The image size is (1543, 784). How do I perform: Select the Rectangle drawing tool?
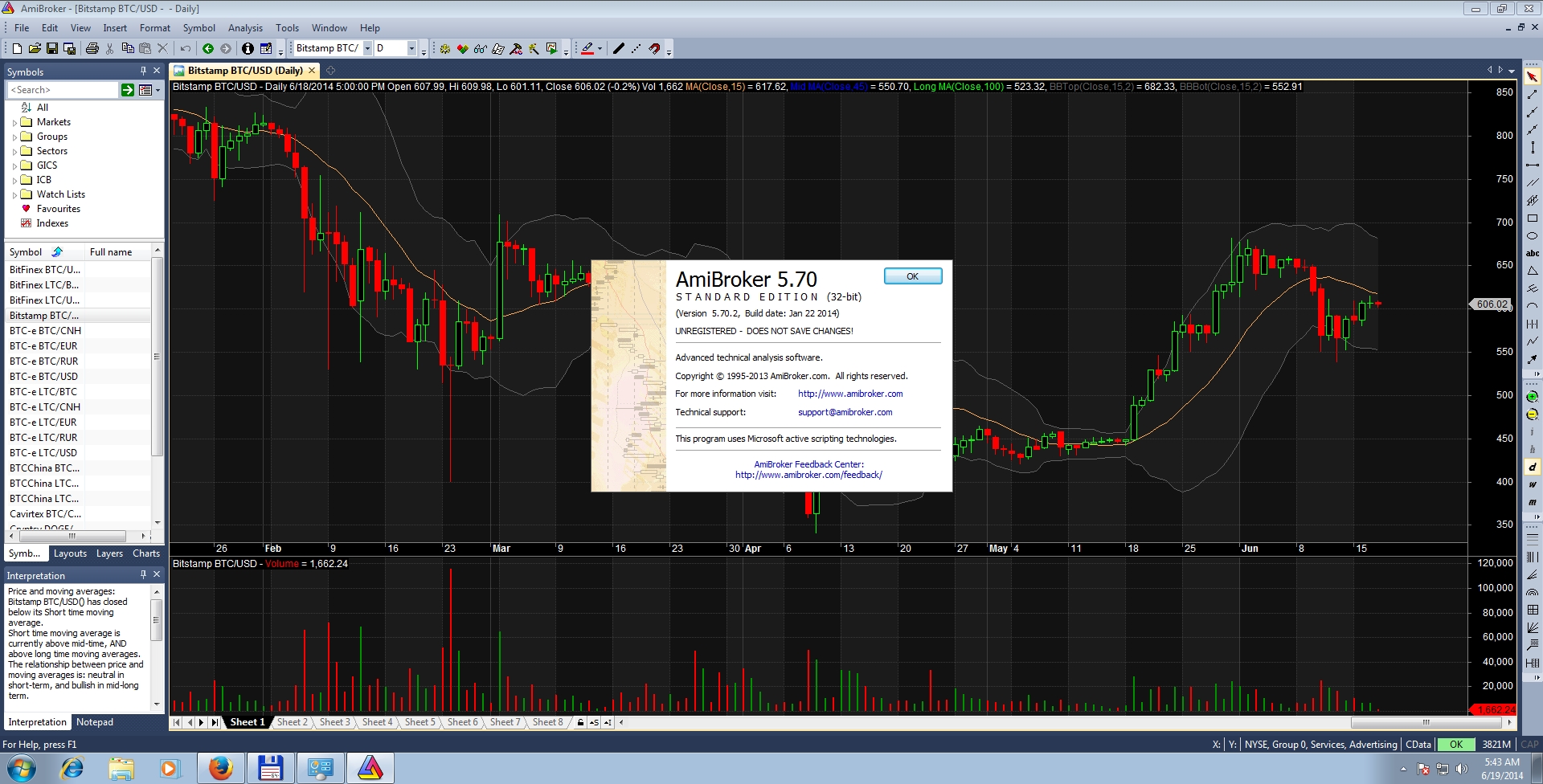(1533, 218)
